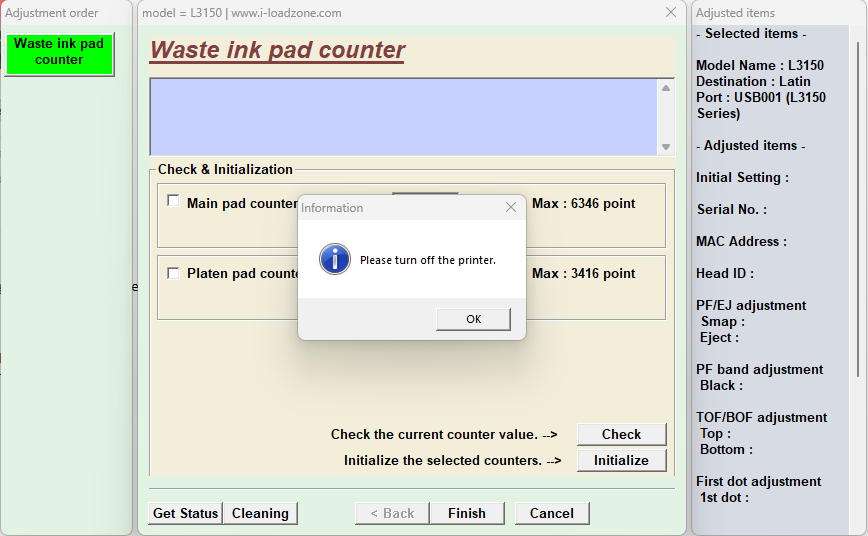Select Waste ink pad counter item

point(59,52)
